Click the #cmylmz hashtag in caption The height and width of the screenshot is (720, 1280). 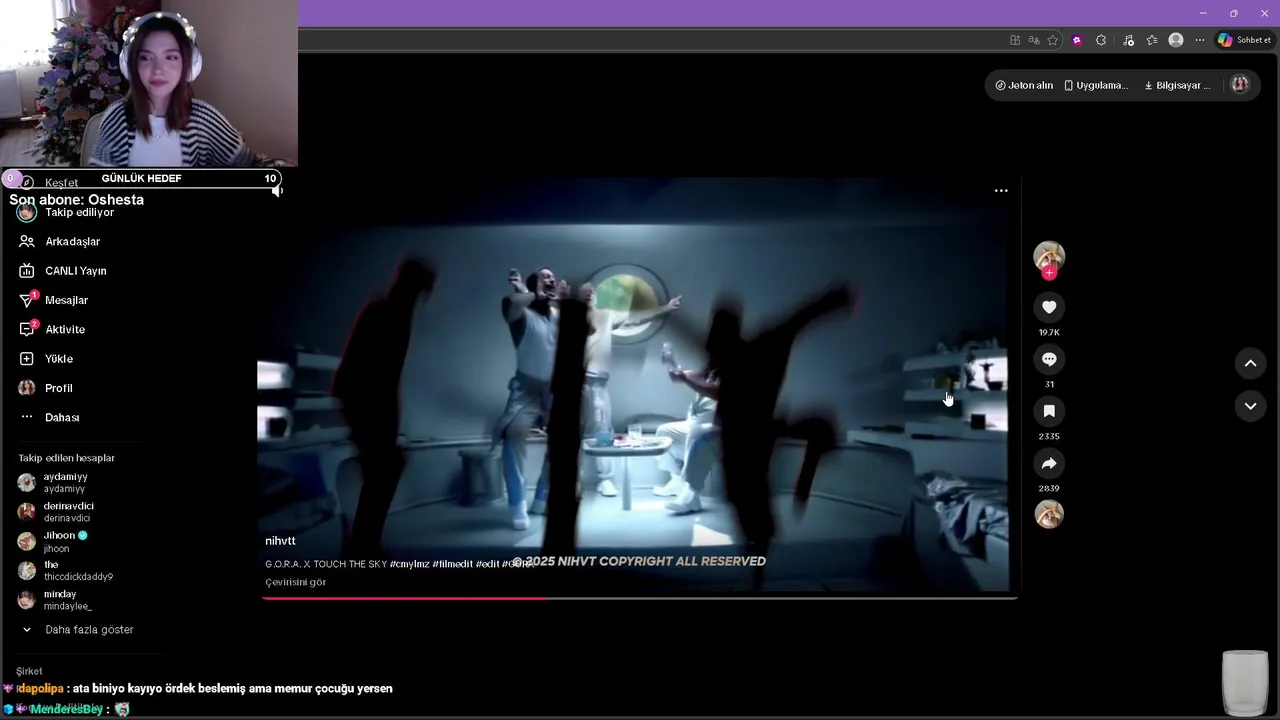pos(409,564)
